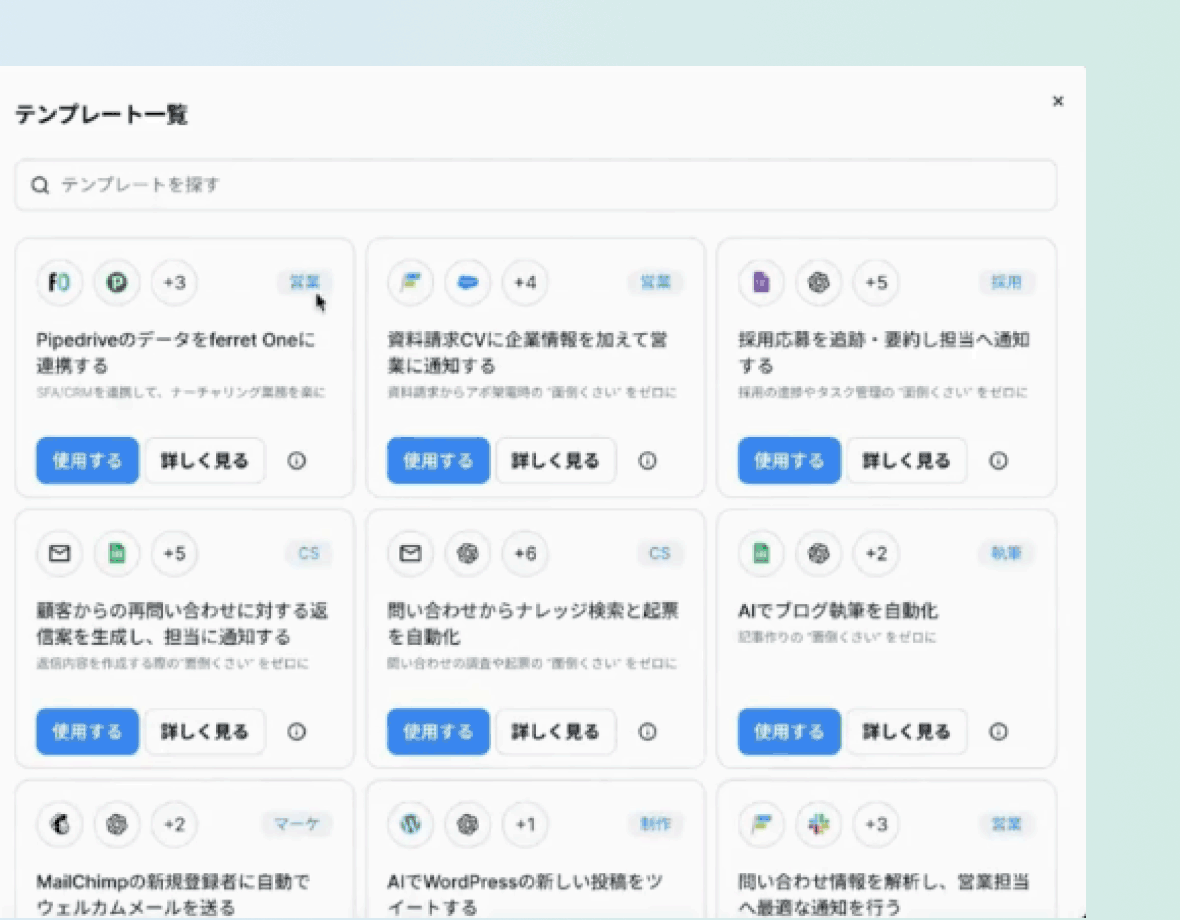Expand the +4 apps badge on 資料請求CV card

point(525,283)
